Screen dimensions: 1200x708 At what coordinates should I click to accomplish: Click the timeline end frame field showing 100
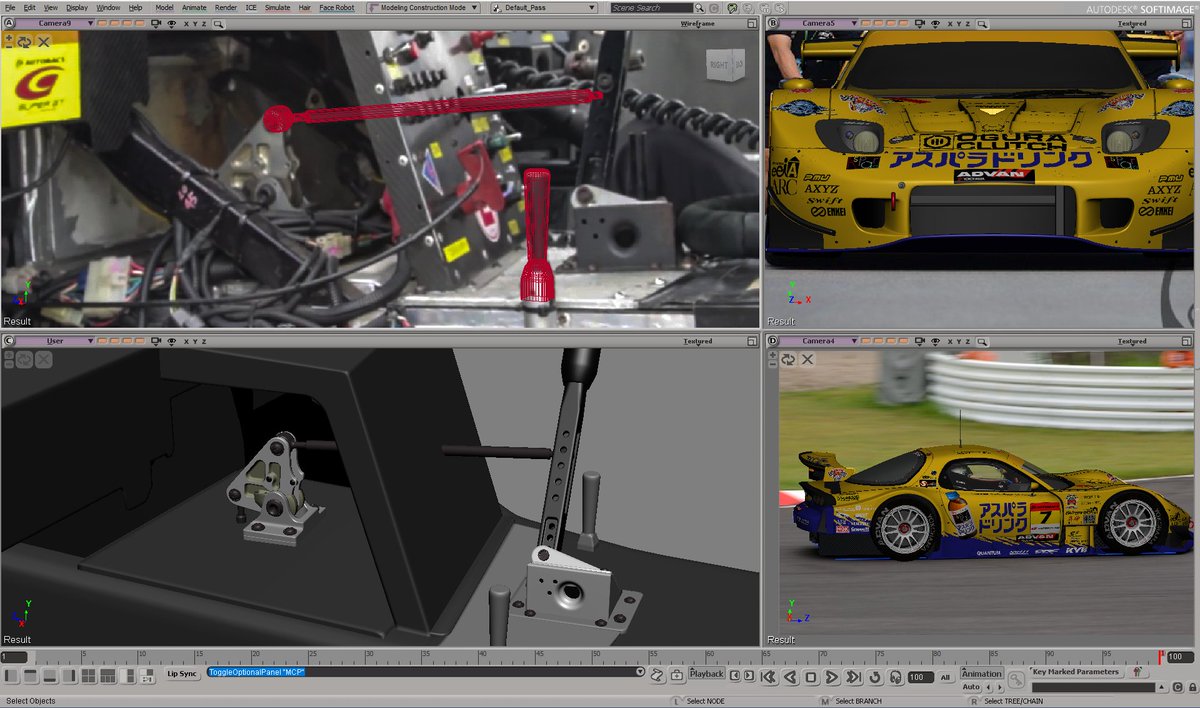[x=1181, y=657]
